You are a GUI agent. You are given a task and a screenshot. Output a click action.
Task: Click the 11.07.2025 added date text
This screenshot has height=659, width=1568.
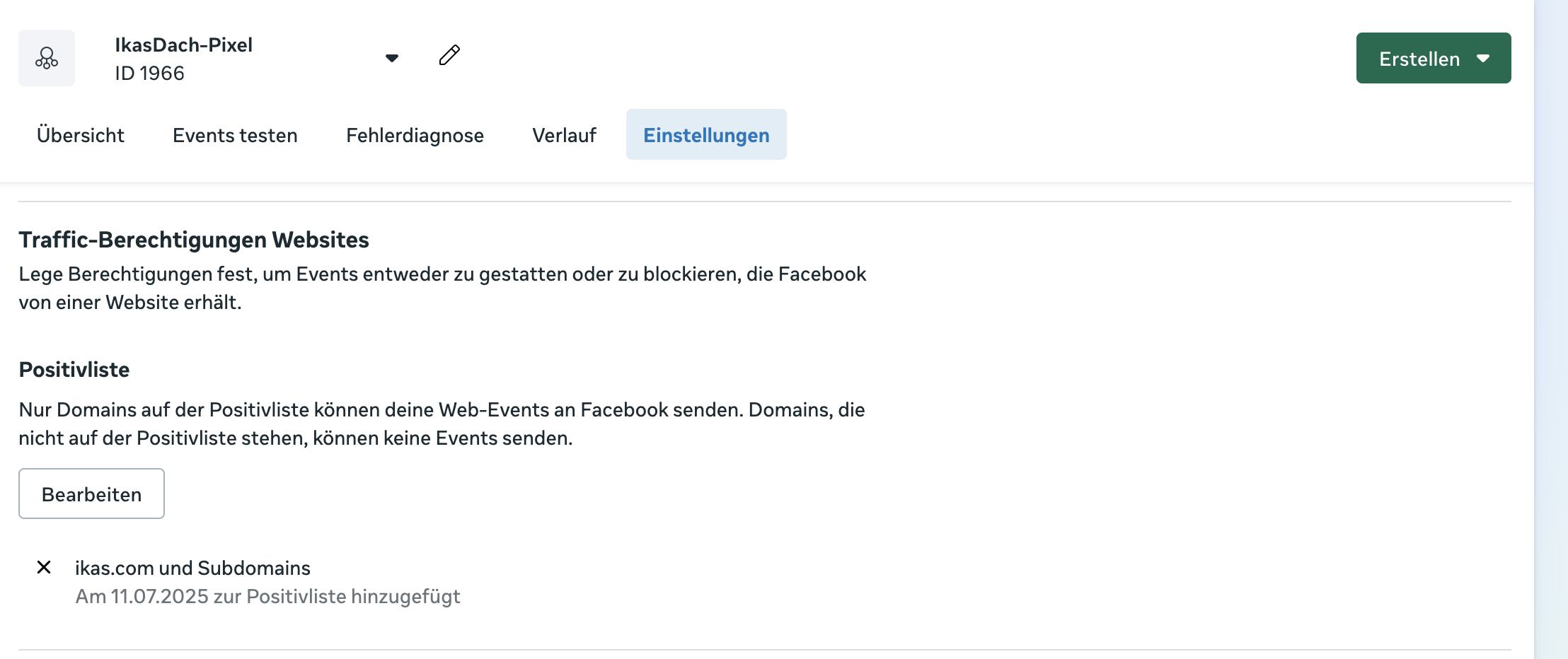267,596
